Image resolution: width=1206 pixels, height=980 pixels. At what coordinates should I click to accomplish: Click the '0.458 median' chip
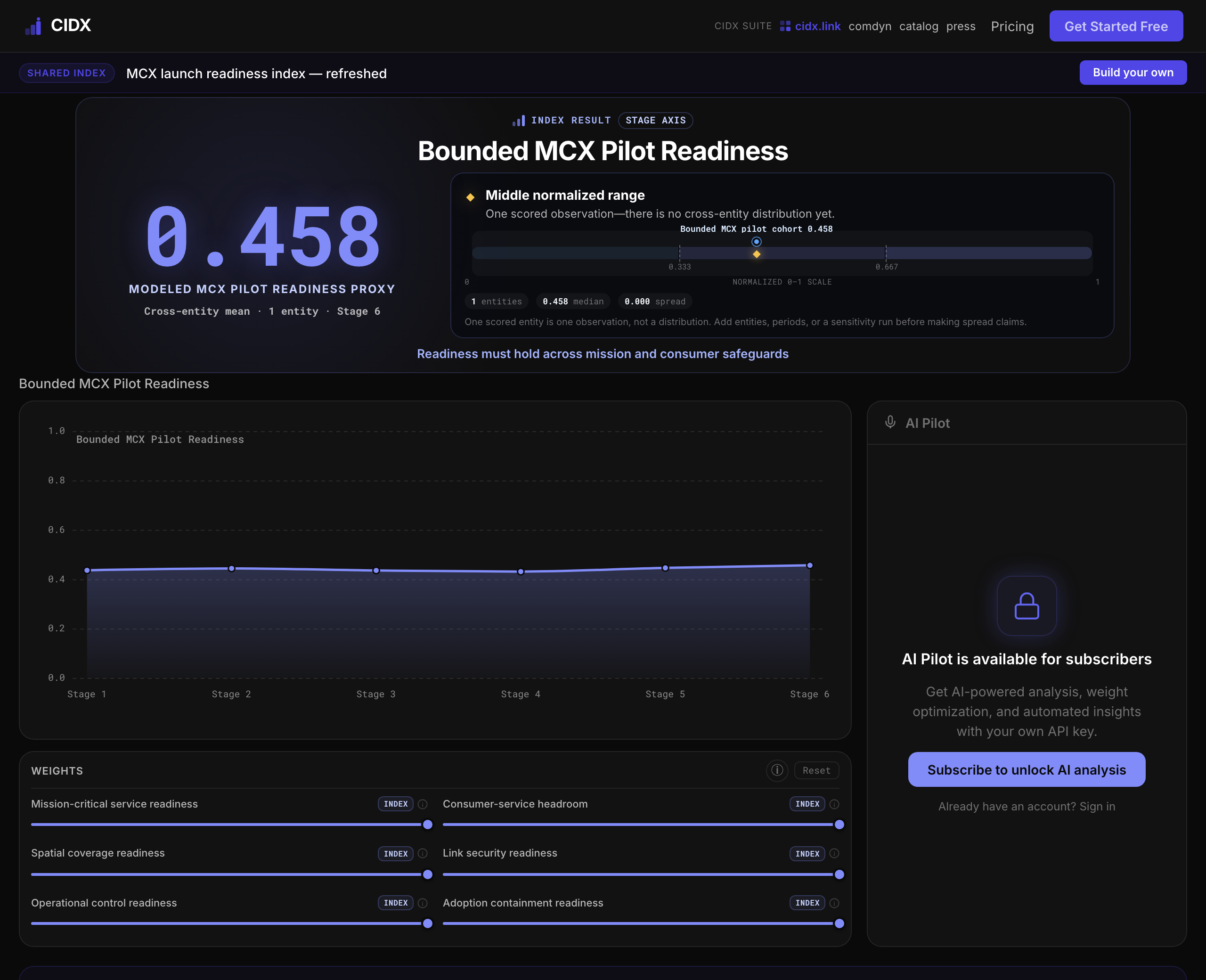tap(573, 302)
